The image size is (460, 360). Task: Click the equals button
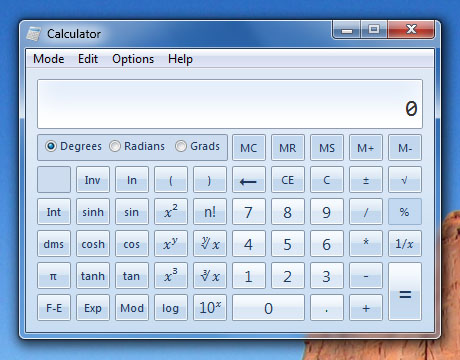pos(405,292)
